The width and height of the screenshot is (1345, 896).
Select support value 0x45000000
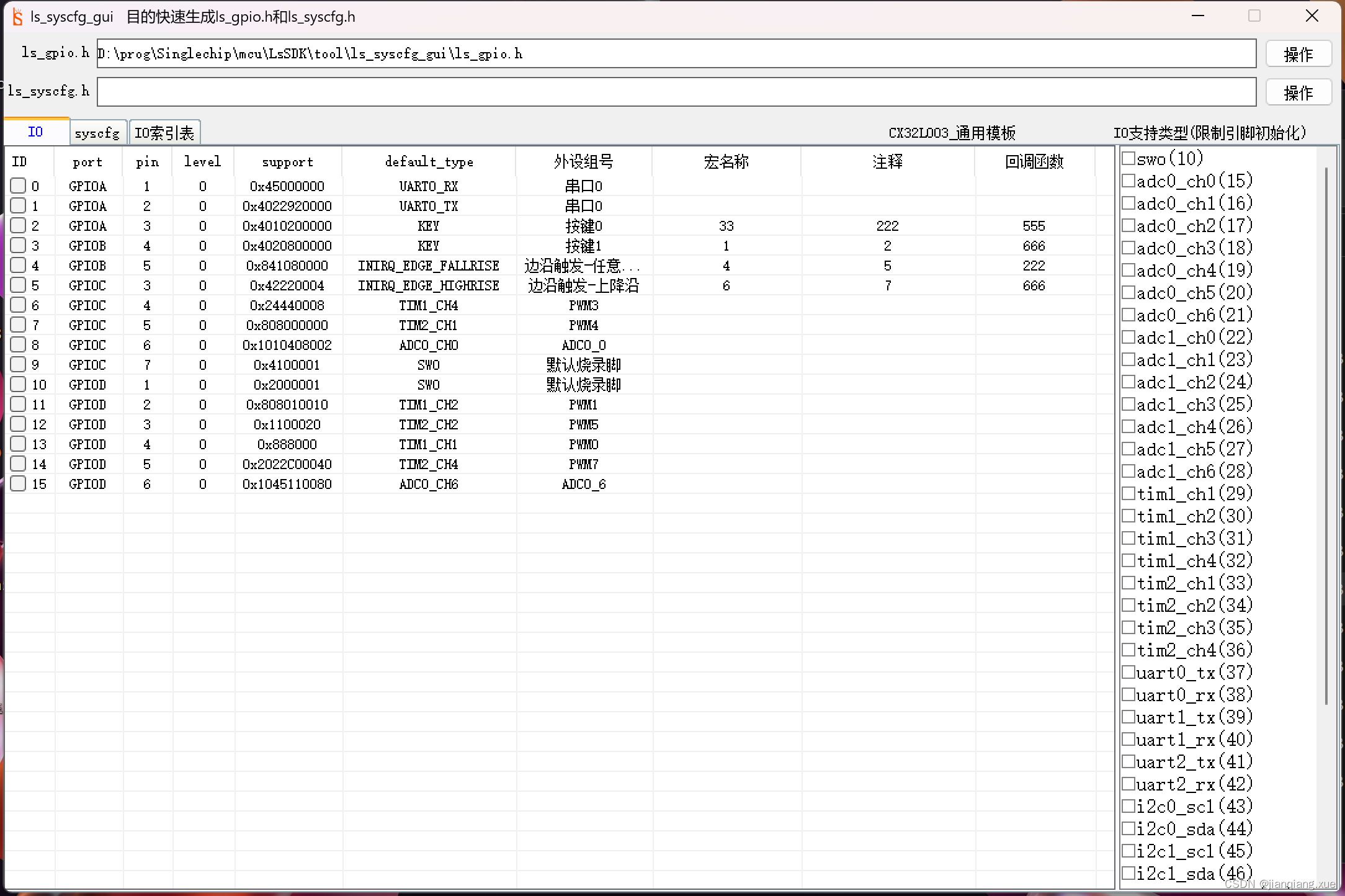pyautogui.click(x=287, y=186)
